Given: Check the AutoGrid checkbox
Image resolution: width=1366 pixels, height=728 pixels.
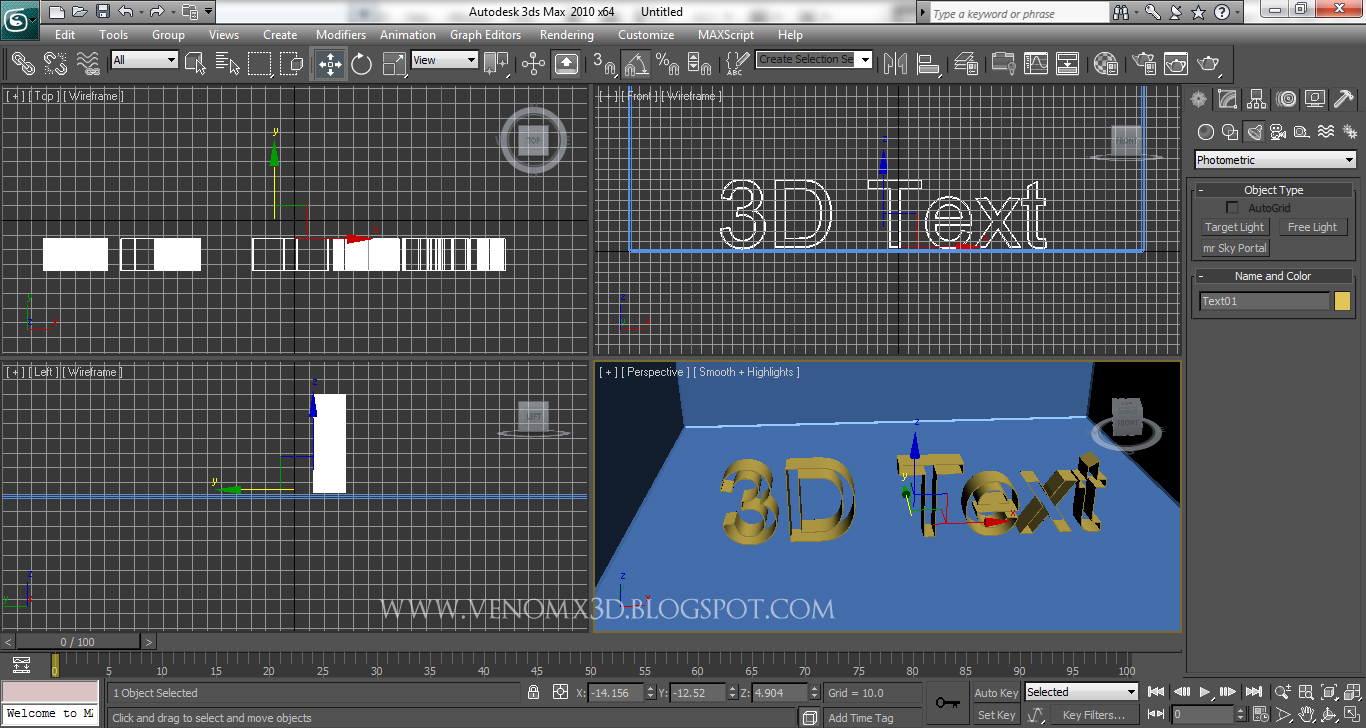Looking at the screenshot, I should pyautogui.click(x=1232, y=207).
